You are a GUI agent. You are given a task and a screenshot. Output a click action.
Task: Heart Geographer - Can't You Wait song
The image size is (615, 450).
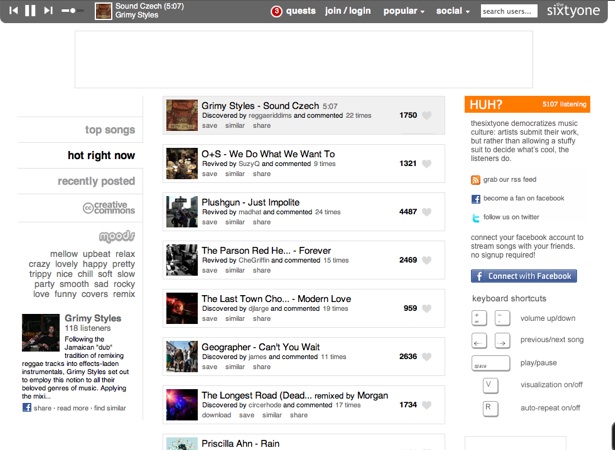[427, 357]
